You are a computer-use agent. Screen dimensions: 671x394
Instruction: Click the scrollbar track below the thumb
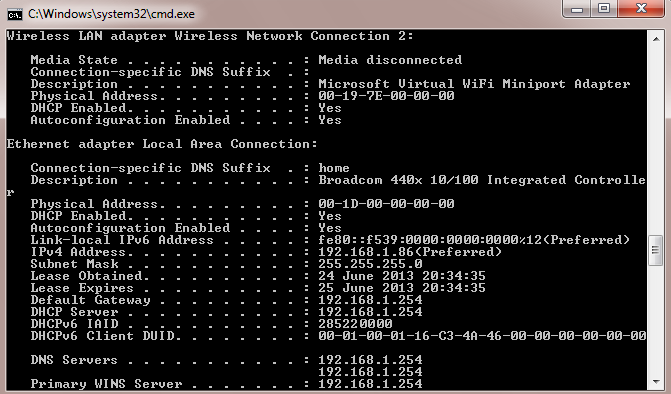click(656, 320)
